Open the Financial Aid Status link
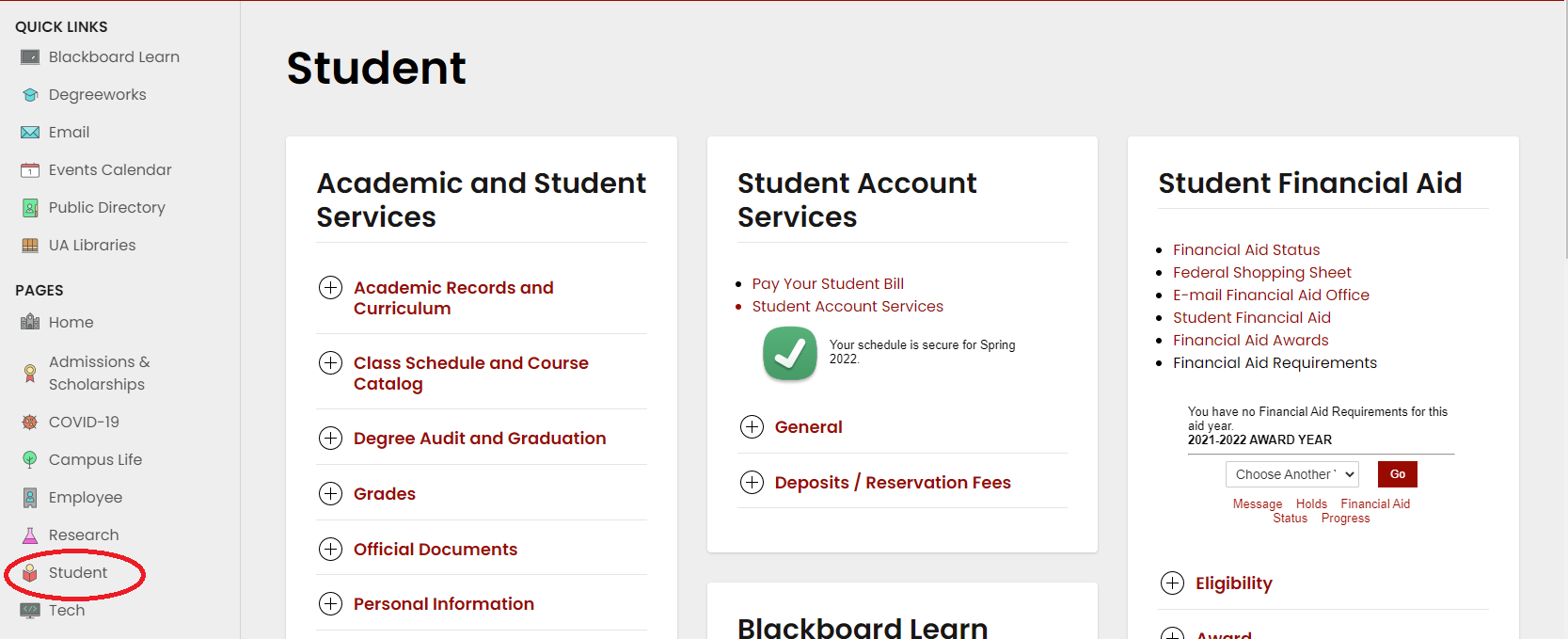The image size is (1568, 639). (1246, 250)
